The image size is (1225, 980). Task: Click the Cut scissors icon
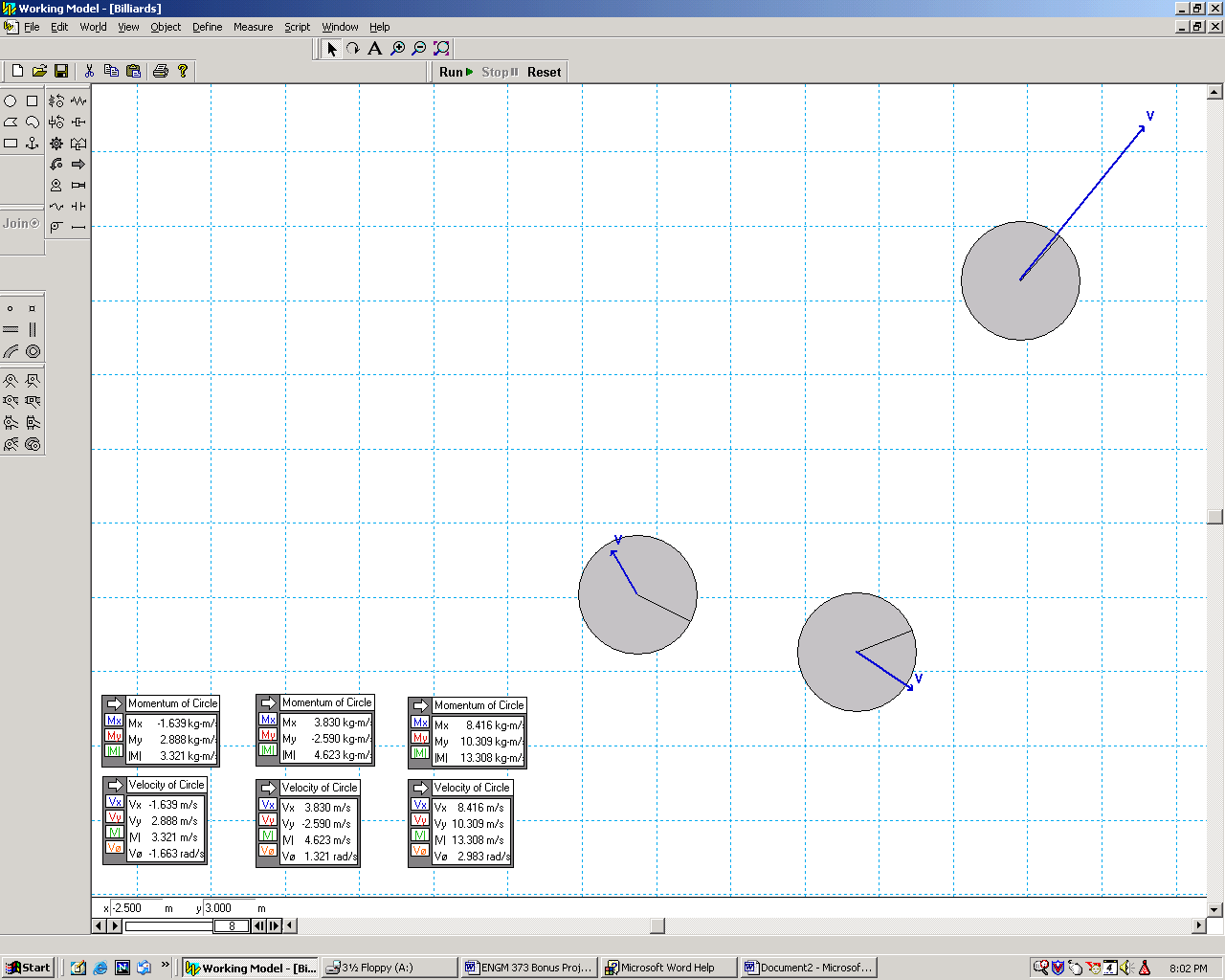[x=89, y=71]
